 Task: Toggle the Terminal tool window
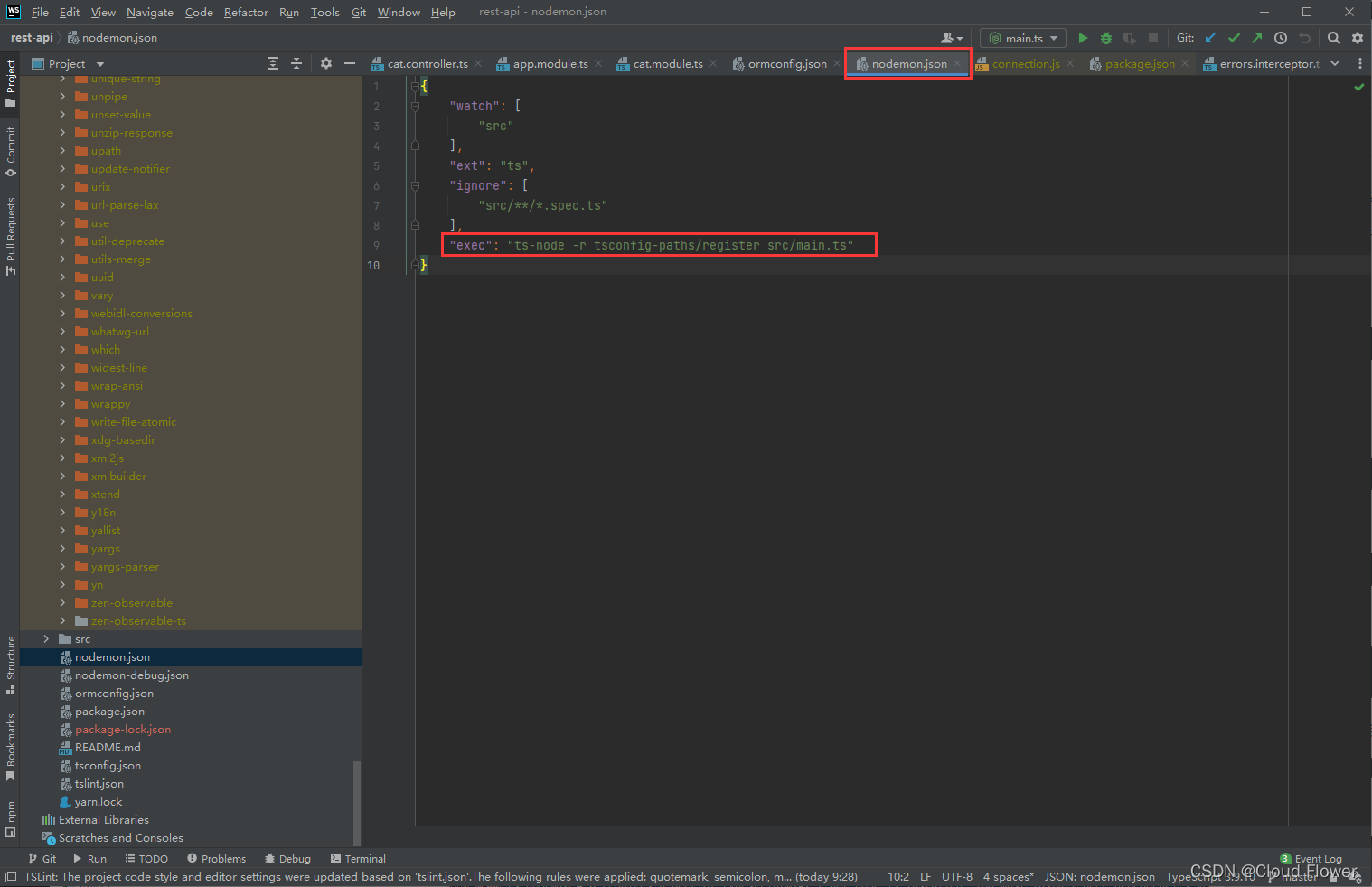tap(358, 858)
